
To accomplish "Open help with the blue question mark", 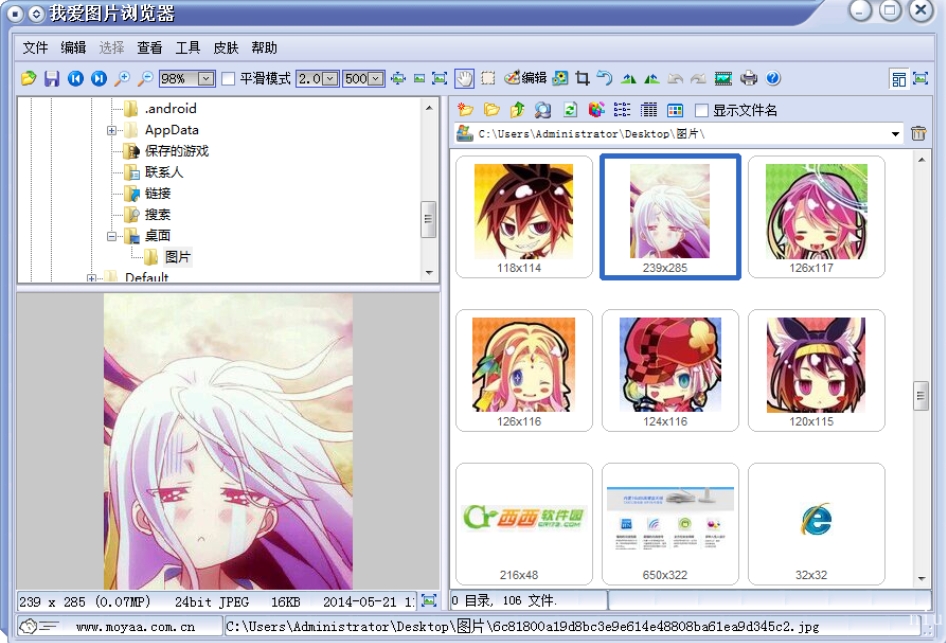I will click(x=773, y=78).
